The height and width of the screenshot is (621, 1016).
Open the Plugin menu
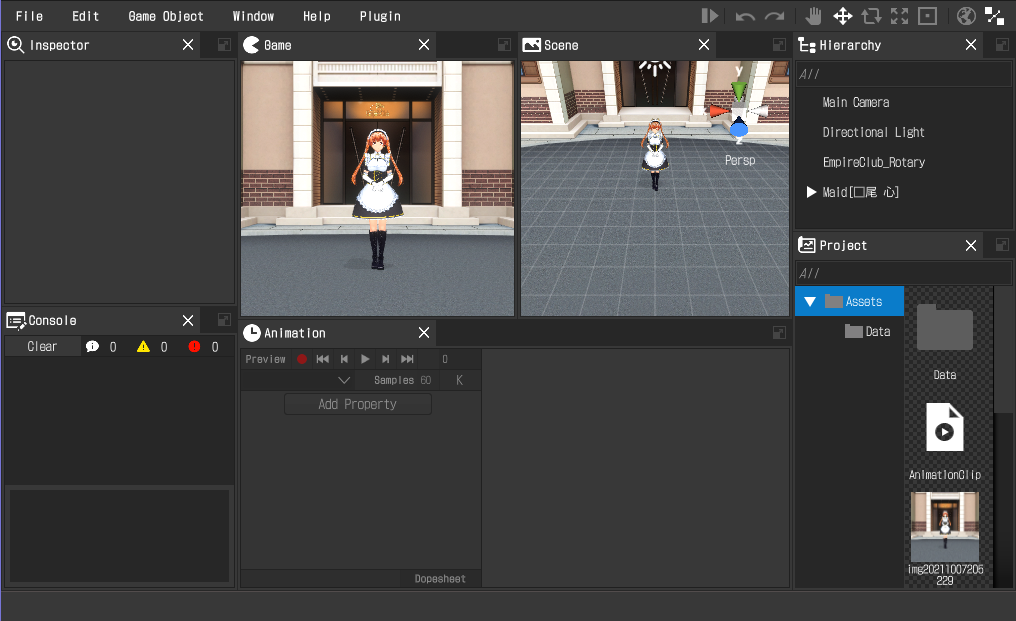[380, 16]
